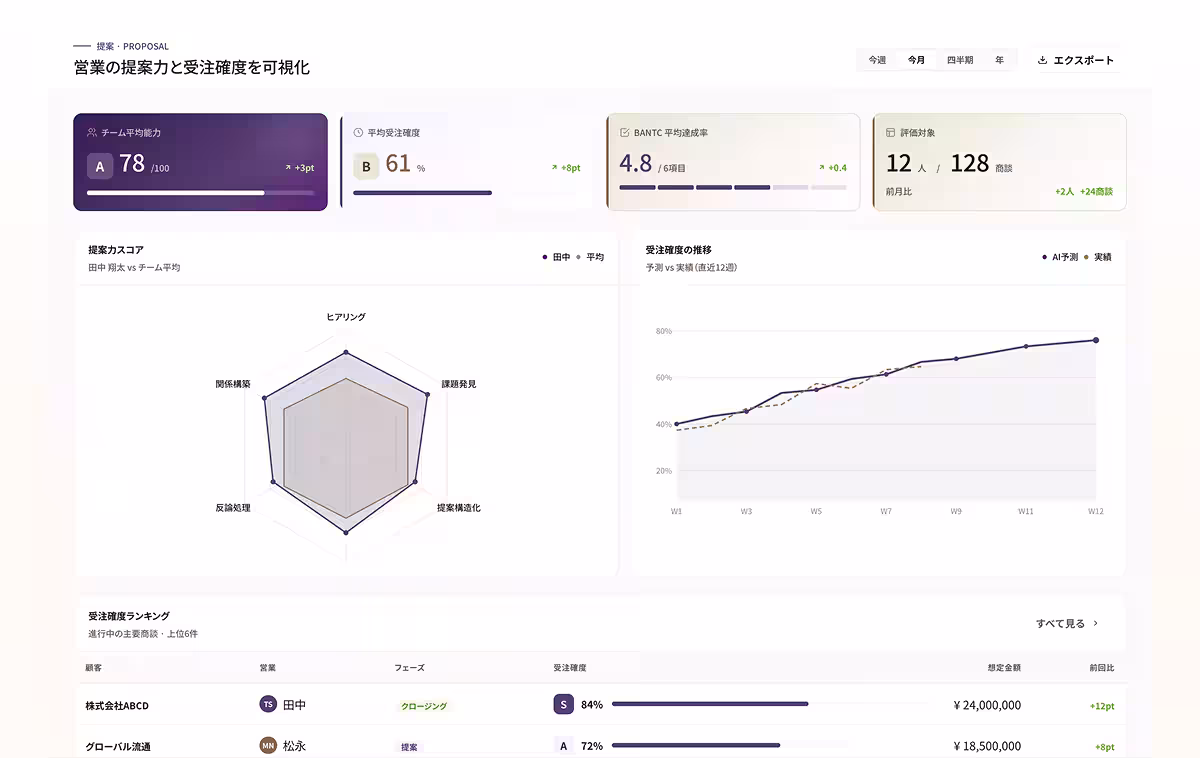Open the グローバル流通 customer row
Screen dimensions: 1200x758
coord(603,744)
